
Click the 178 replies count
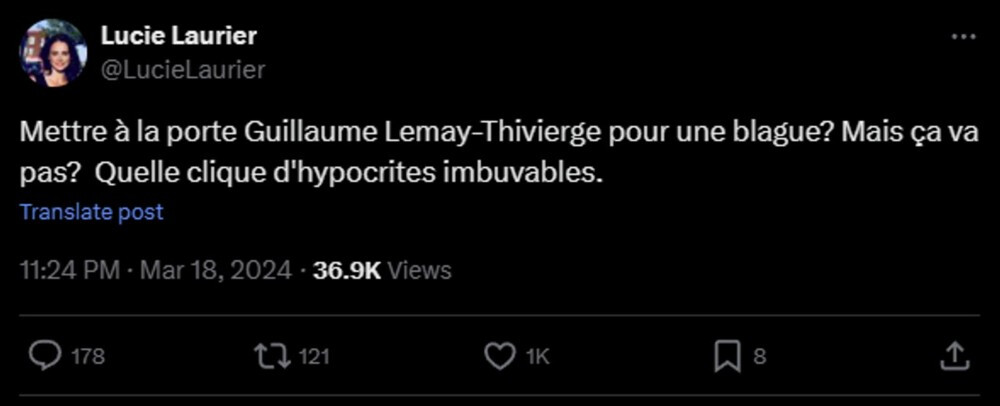coord(88,357)
